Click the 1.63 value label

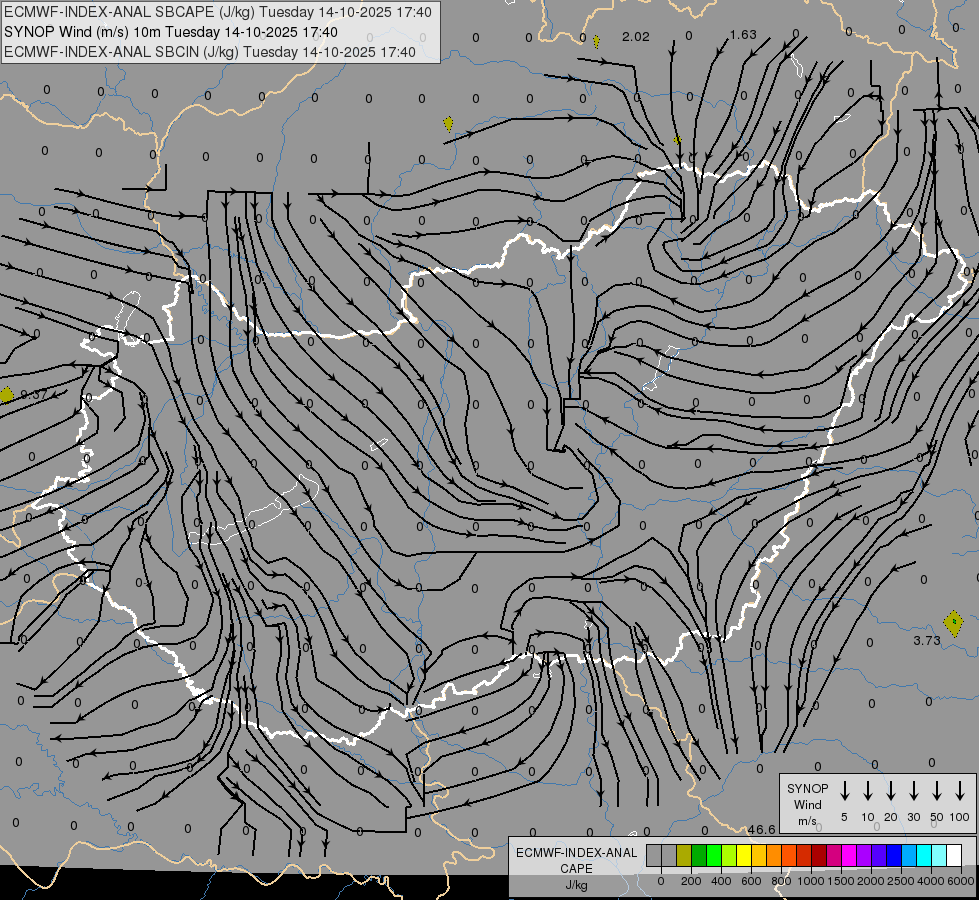pos(743,35)
